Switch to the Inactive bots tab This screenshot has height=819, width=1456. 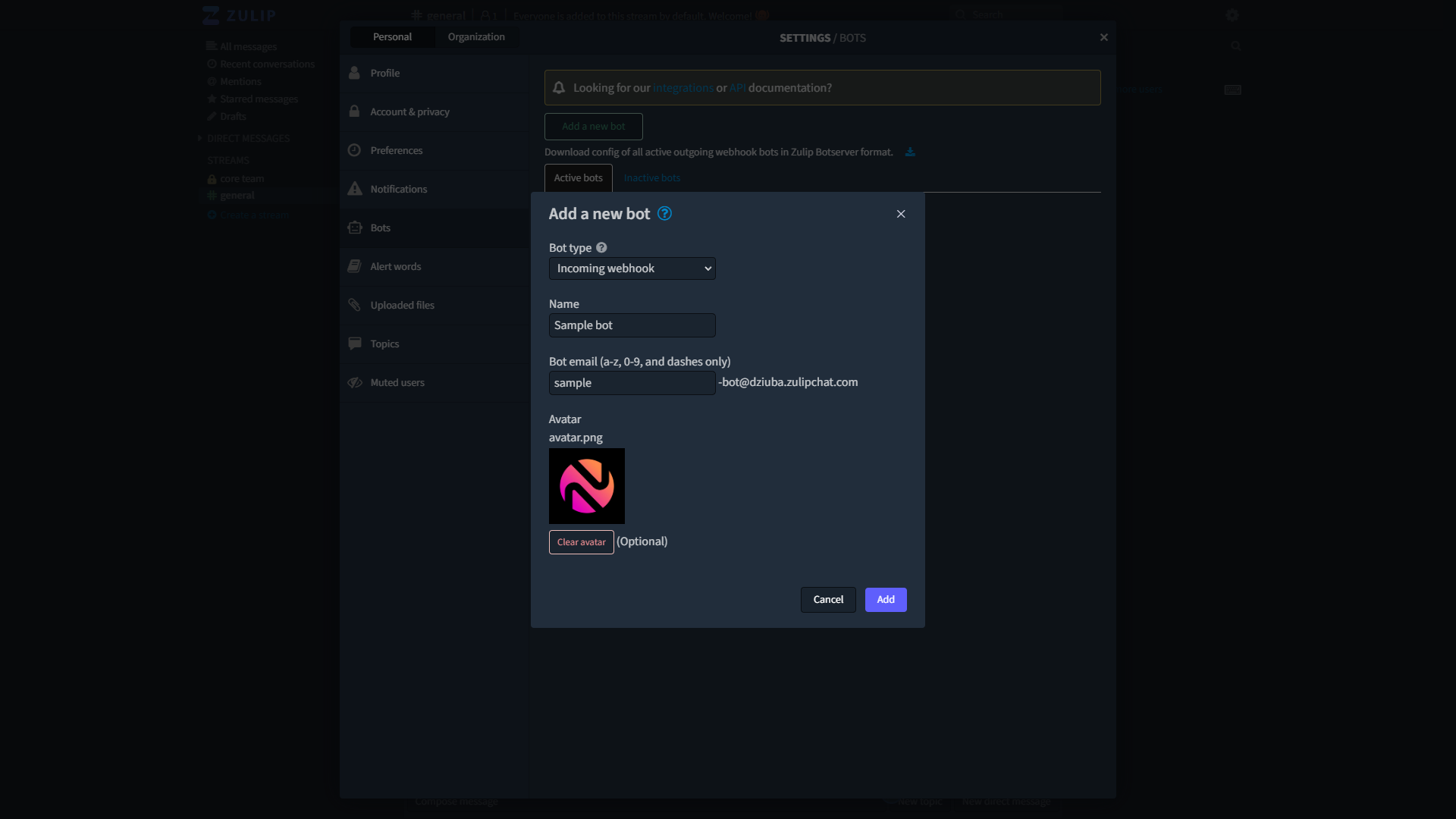tap(651, 178)
